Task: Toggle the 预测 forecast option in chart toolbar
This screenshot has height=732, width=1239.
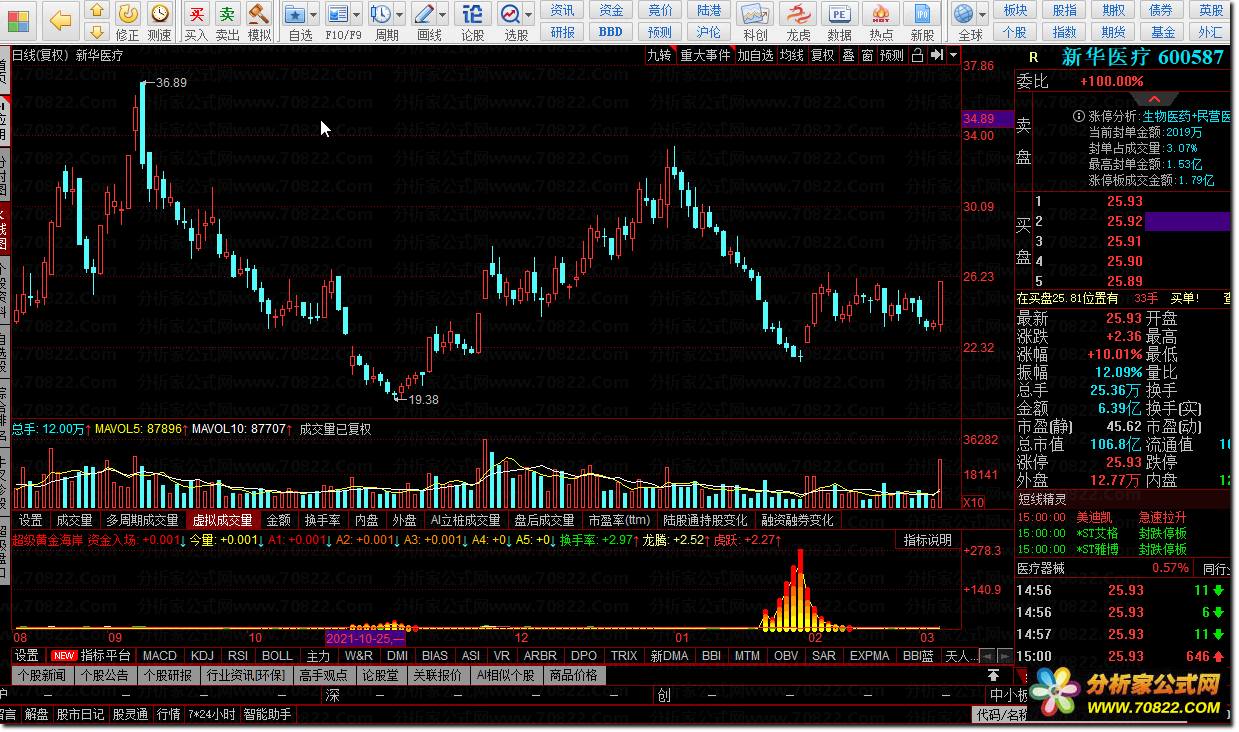Action: (x=892, y=56)
